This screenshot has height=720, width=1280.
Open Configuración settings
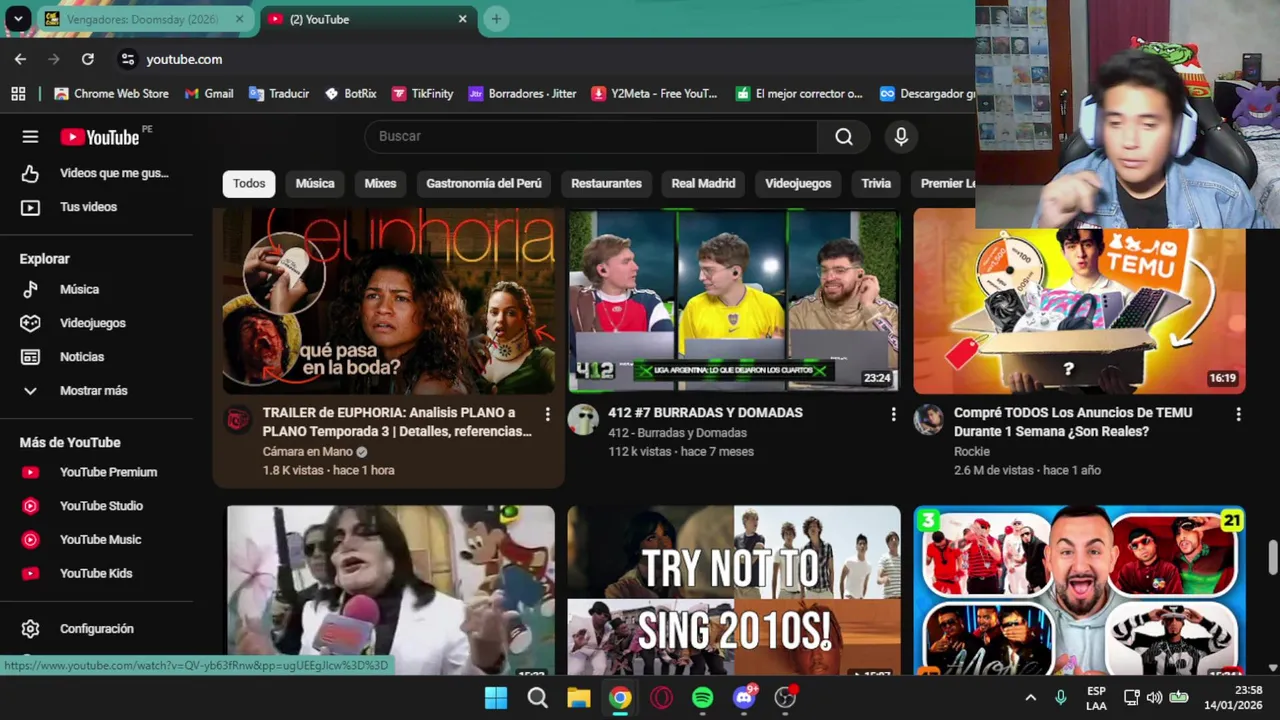click(x=96, y=629)
